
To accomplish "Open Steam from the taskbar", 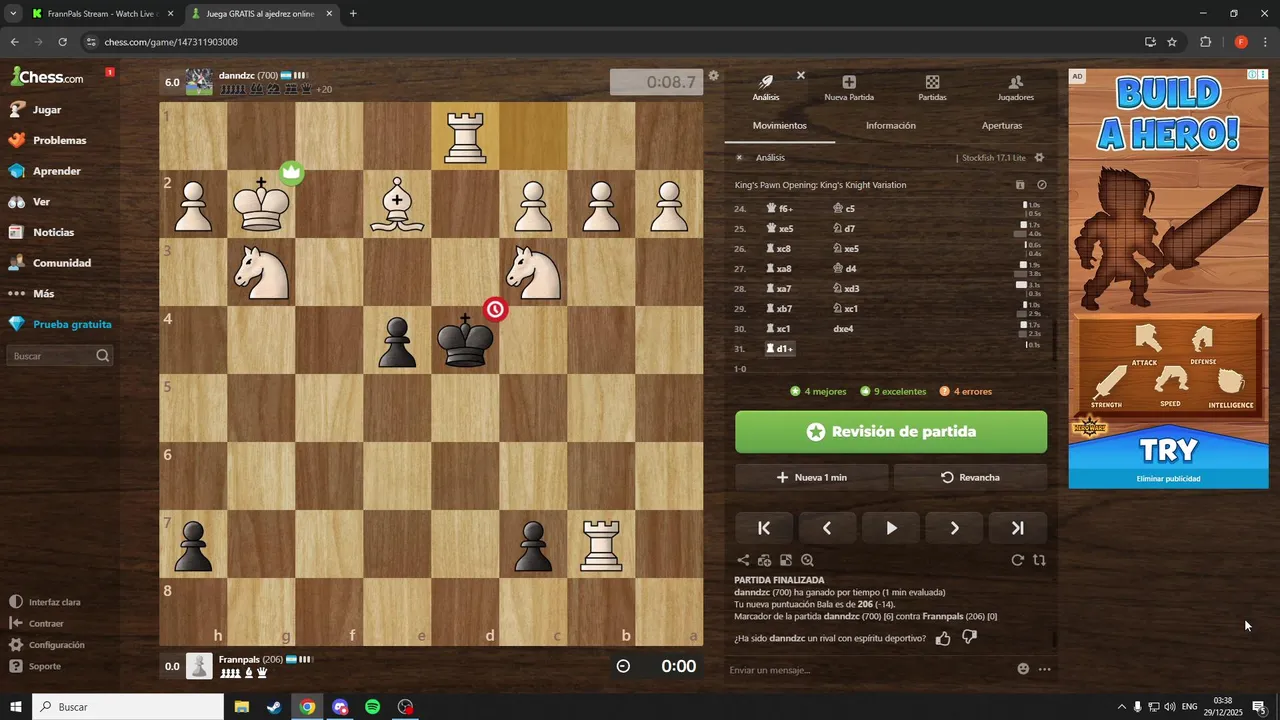I will pos(274,707).
